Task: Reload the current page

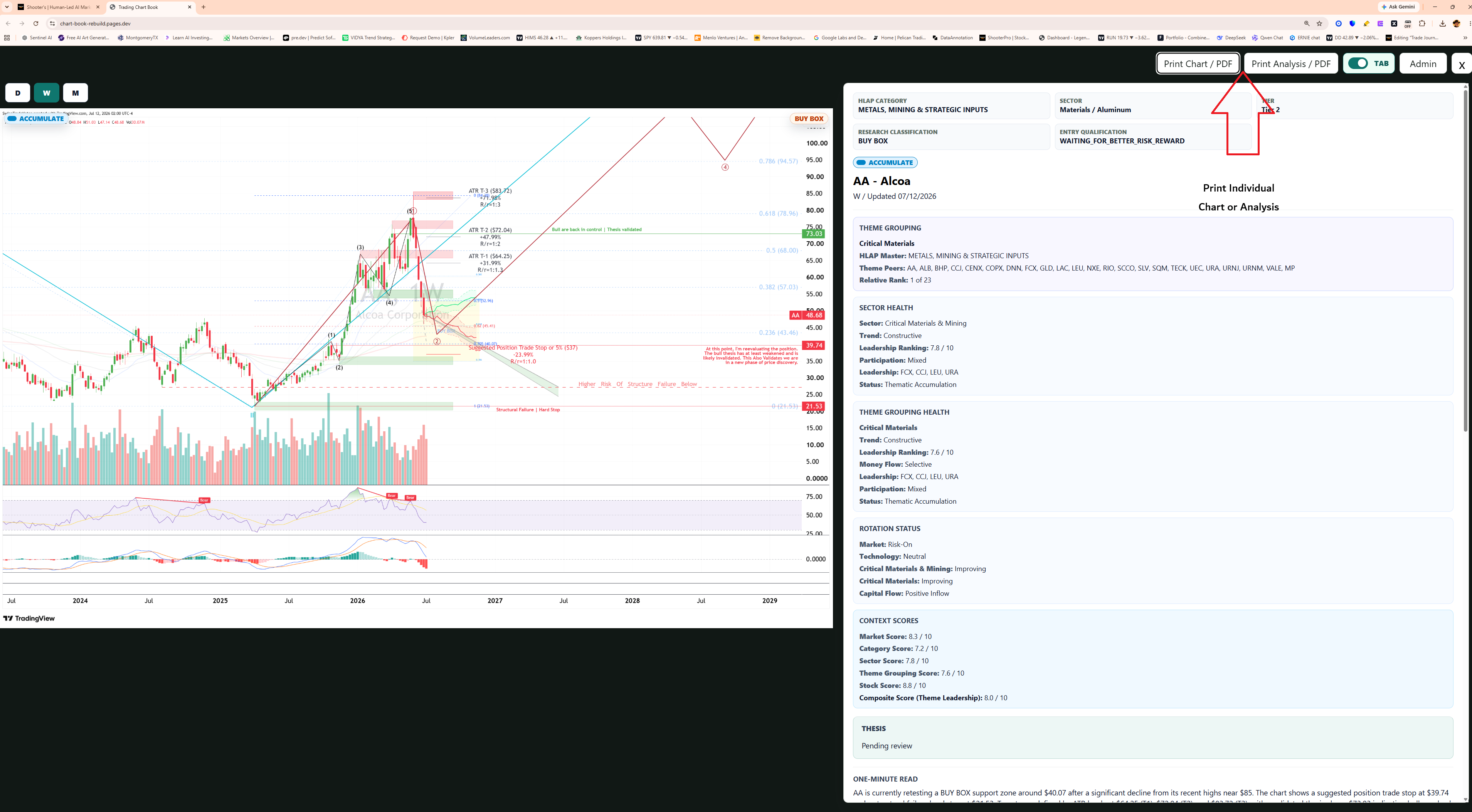Action: [x=35, y=24]
